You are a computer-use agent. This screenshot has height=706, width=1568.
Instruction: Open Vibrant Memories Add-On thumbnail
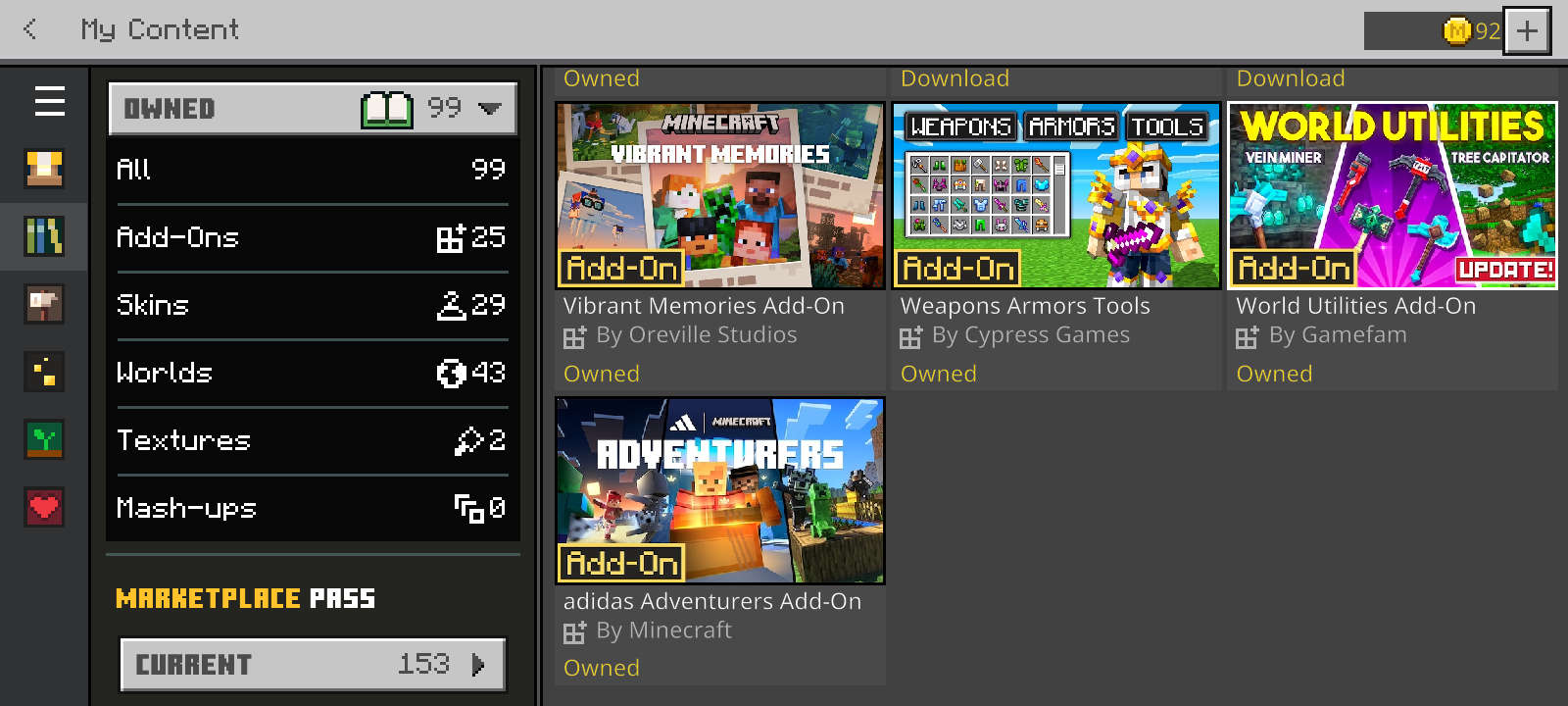[x=720, y=195]
